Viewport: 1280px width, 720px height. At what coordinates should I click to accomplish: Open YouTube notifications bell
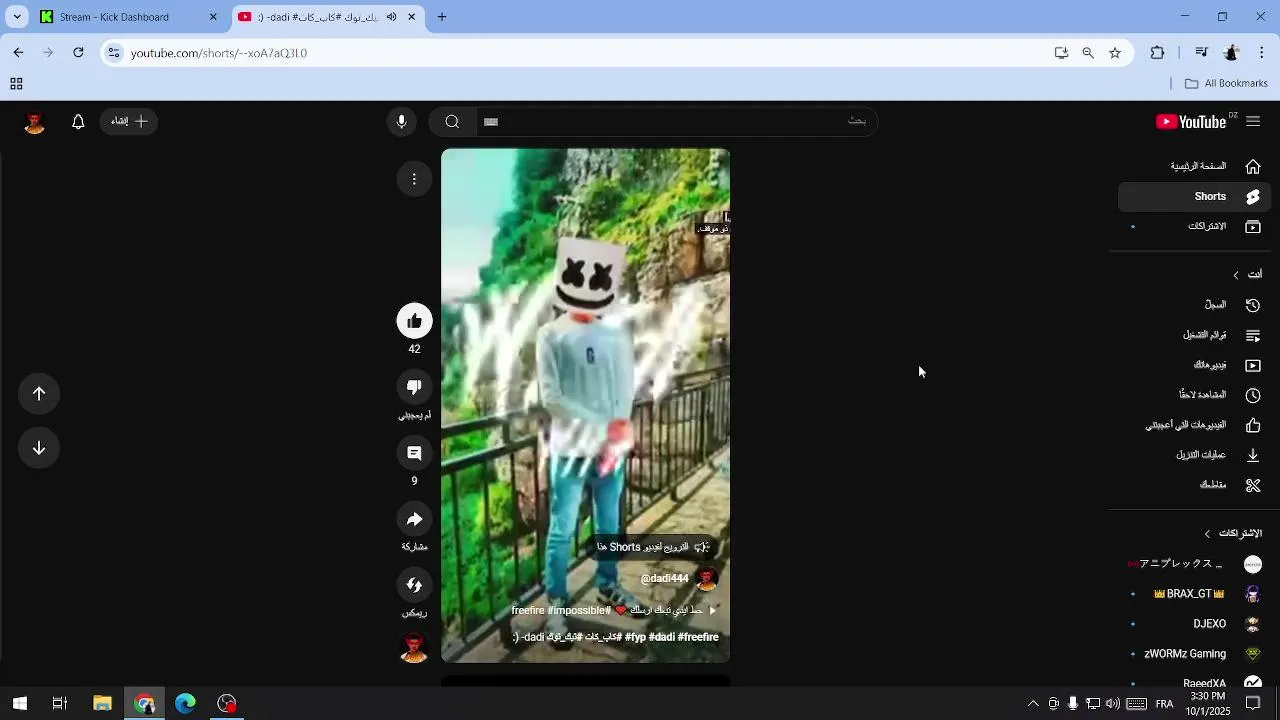[78, 122]
